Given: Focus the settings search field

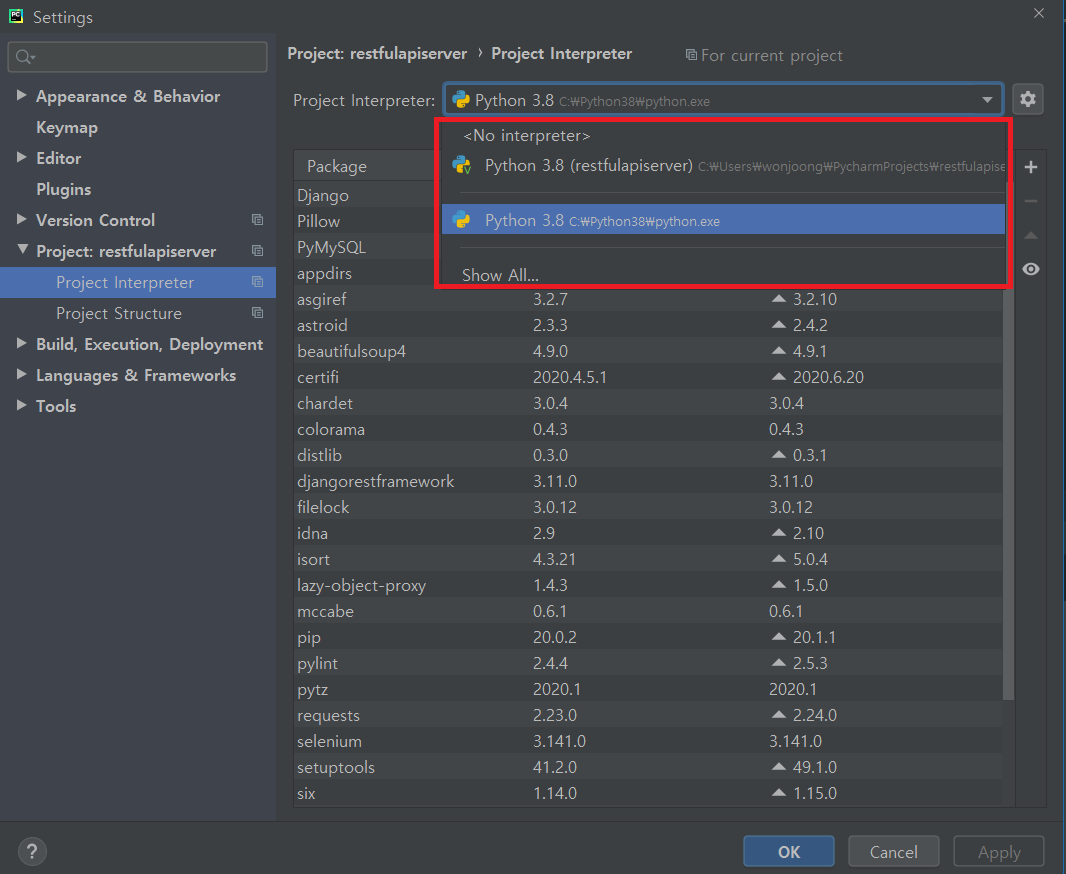Looking at the screenshot, I should coord(137,57).
